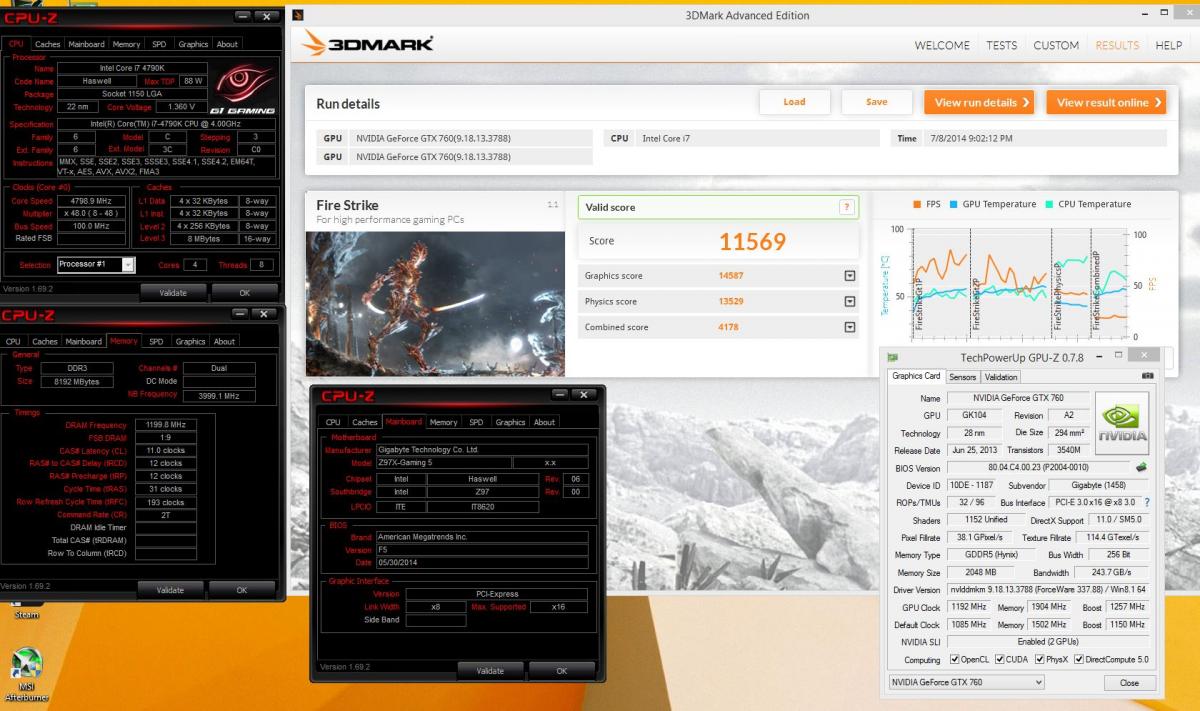Open the GPU selection dropdown in GPU-Z
The image size is (1200, 711).
click(x=966, y=682)
